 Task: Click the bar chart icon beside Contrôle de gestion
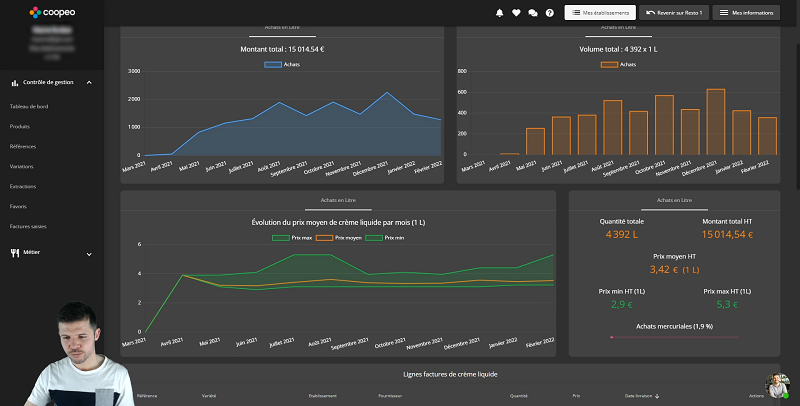pos(15,83)
